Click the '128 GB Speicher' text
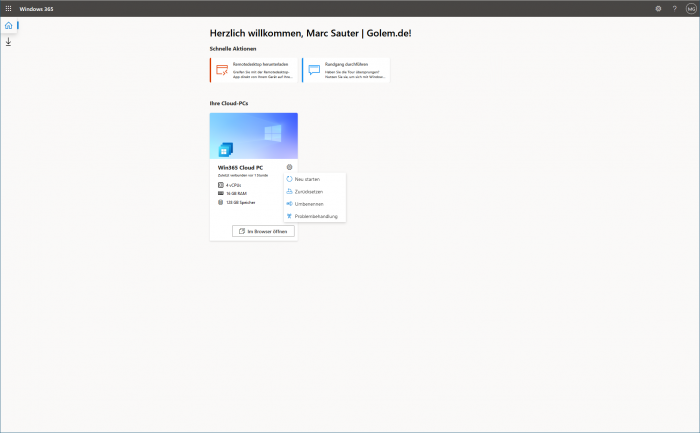The image size is (700, 433). tap(241, 203)
